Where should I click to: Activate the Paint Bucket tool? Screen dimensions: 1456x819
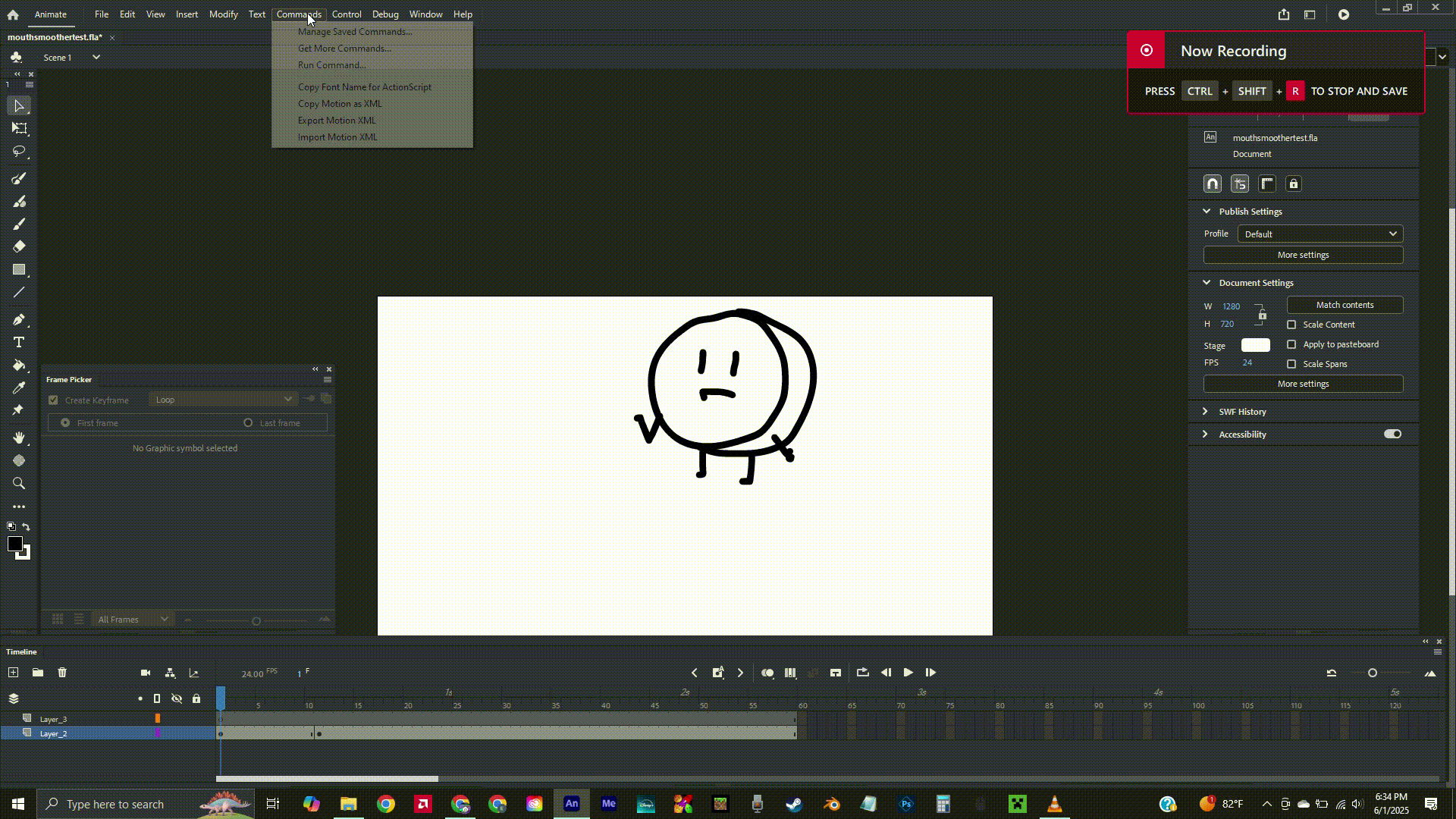[x=19, y=366]
